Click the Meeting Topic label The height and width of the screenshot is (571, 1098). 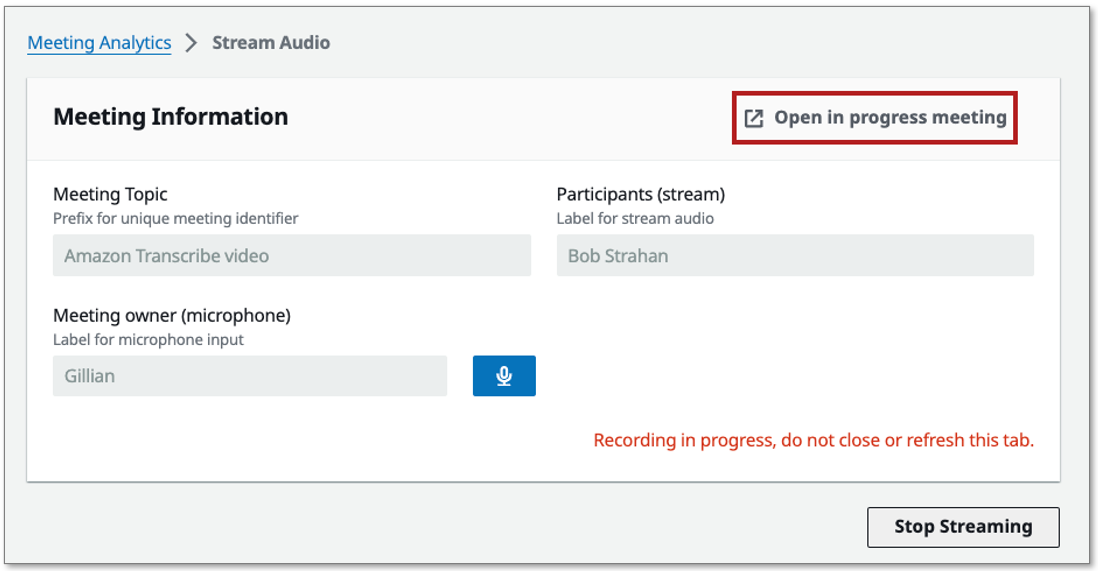(x=111, y=194)
